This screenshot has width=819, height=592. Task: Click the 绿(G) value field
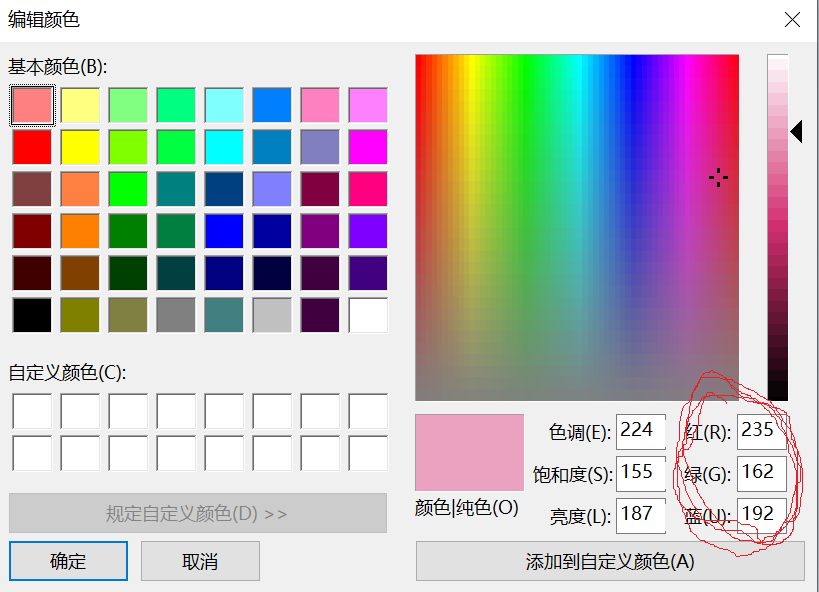tap(762, 473)
